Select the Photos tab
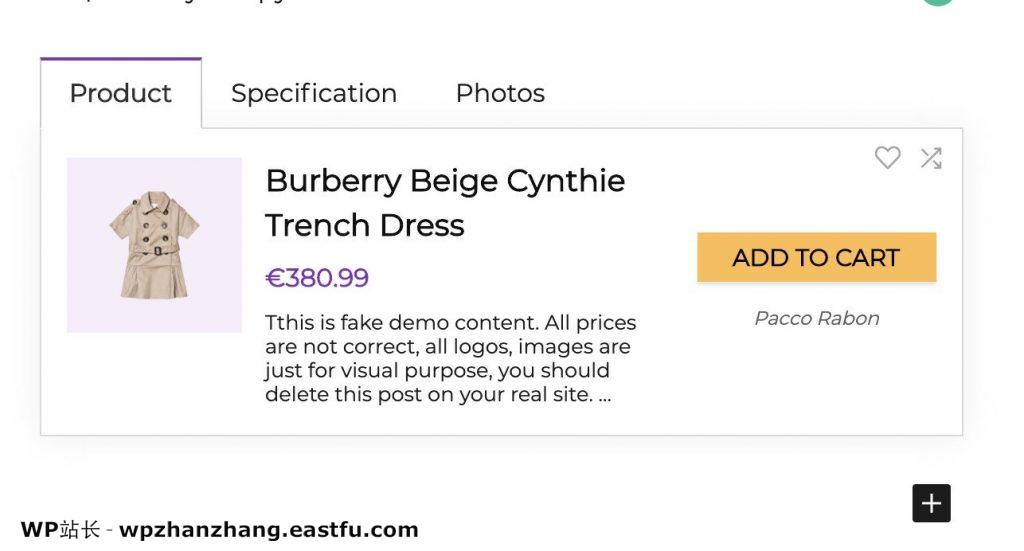 click(x=500, y=94)
